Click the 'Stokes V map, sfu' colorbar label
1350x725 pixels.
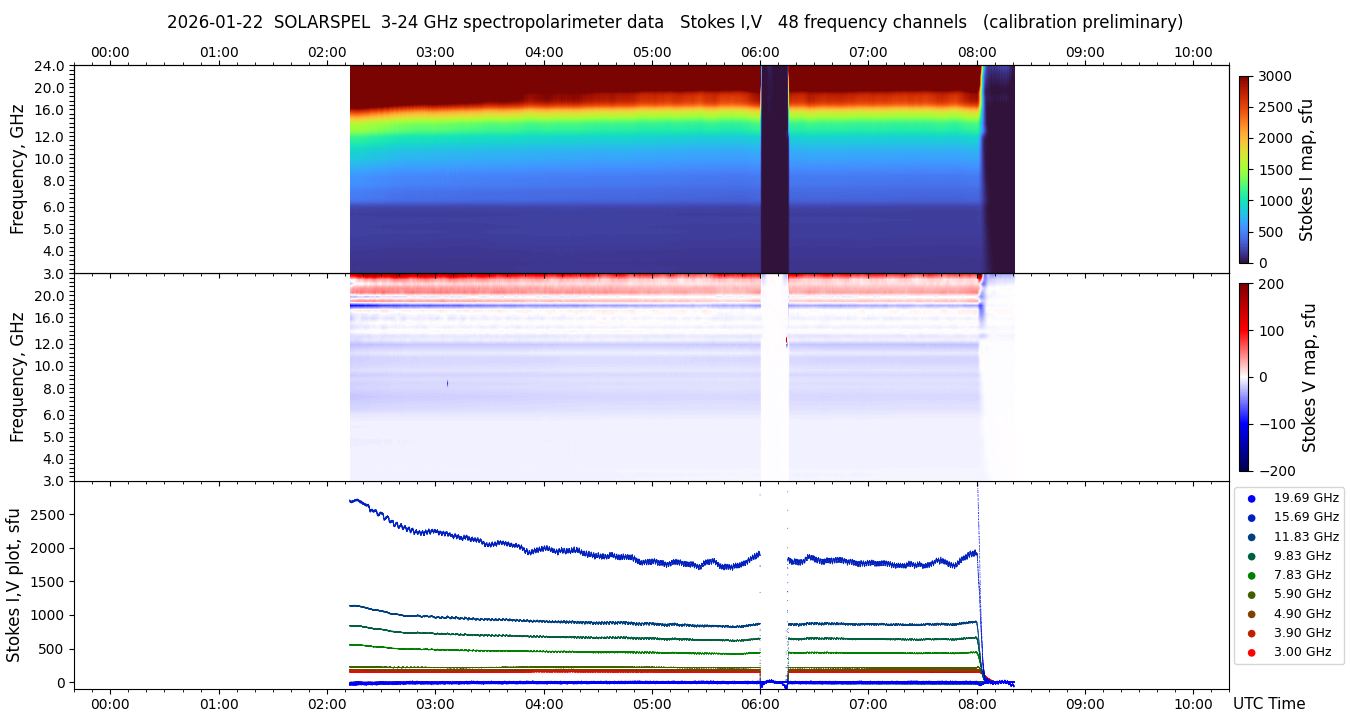pos(1308,378)
